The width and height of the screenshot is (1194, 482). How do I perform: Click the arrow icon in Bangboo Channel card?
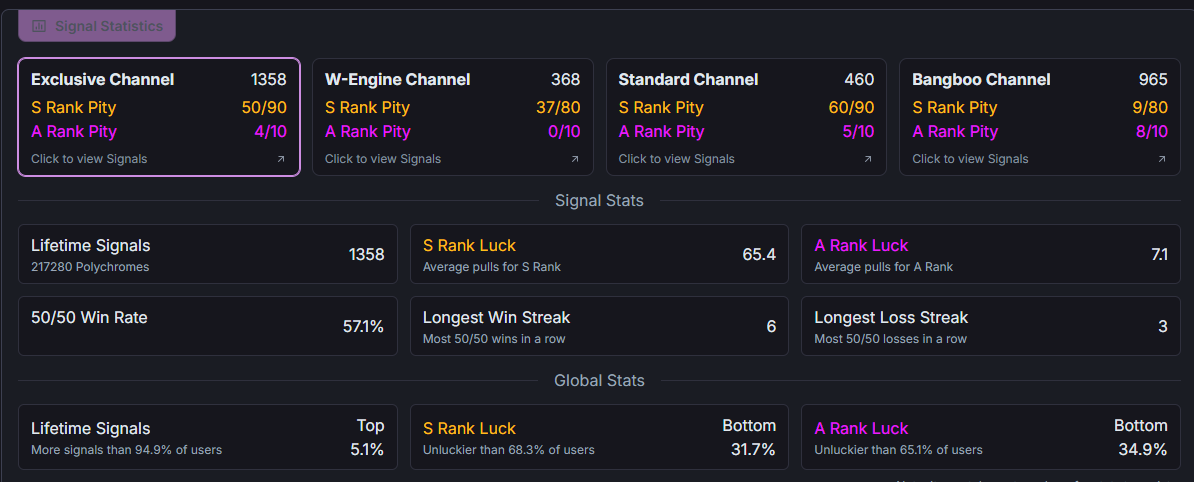(x=1162, y=159)
